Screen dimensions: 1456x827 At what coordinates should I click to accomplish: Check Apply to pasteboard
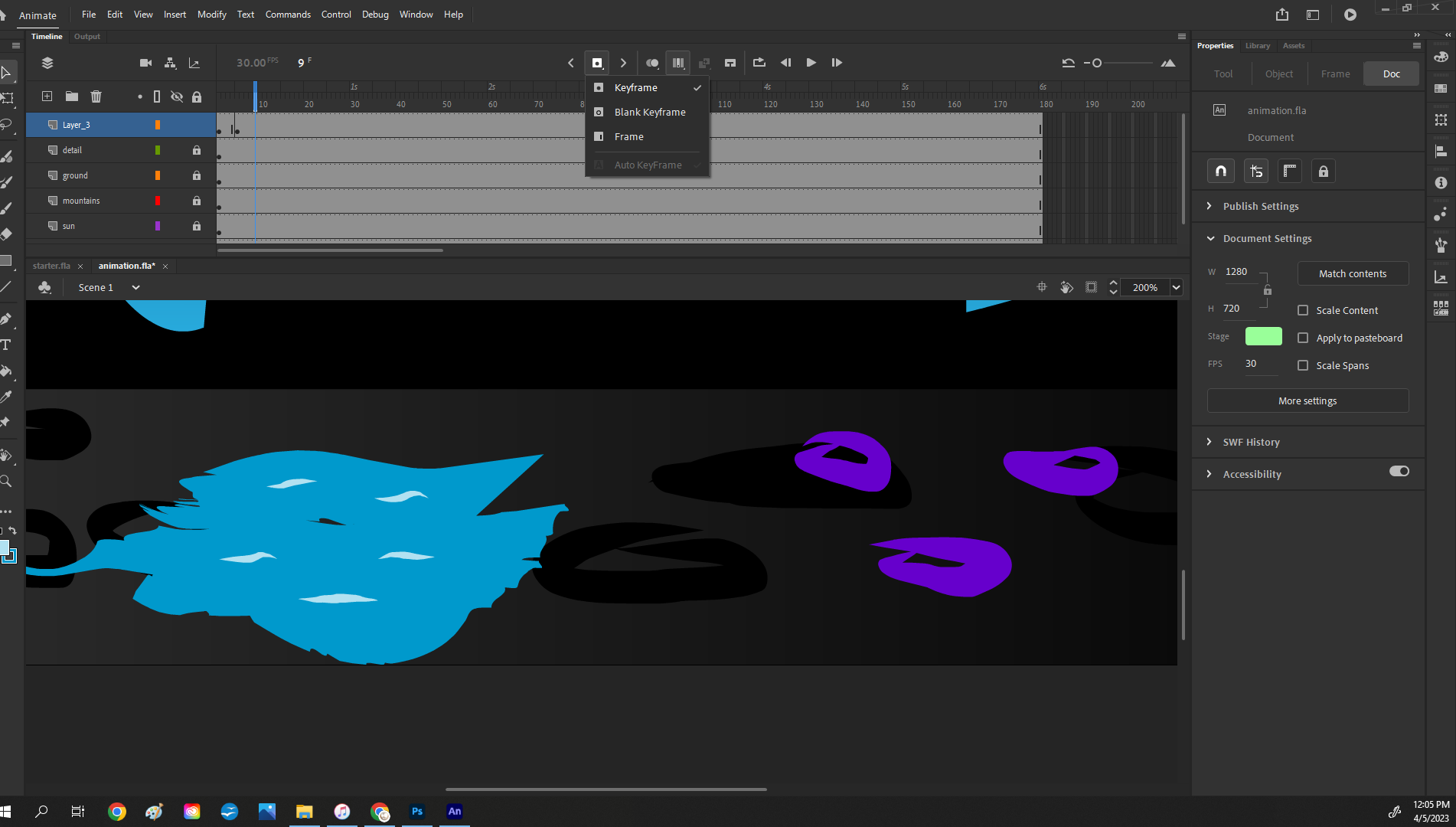[1303, 338]
